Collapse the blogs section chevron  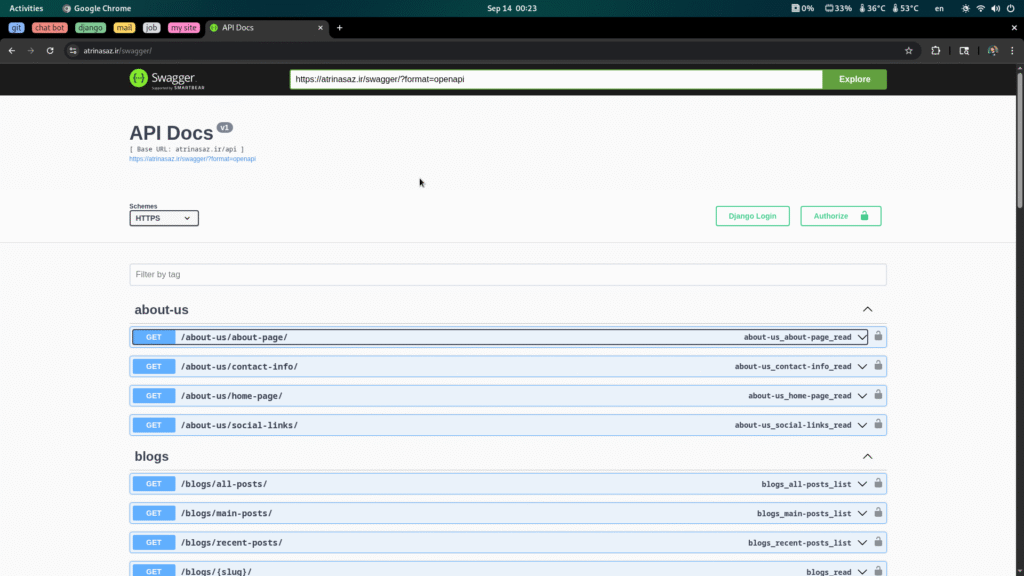(x=867, y=457)
